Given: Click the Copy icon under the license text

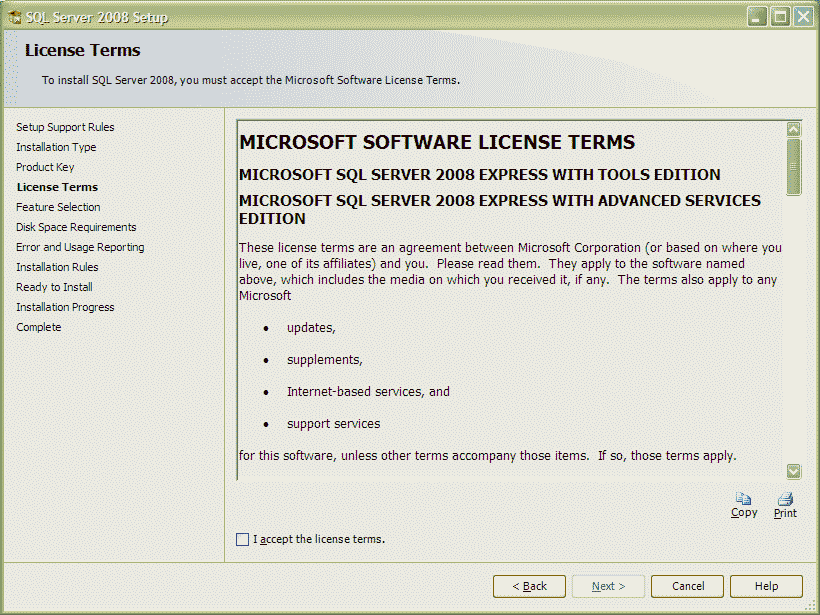Looking at the screenshot, I should click(743, 499).
